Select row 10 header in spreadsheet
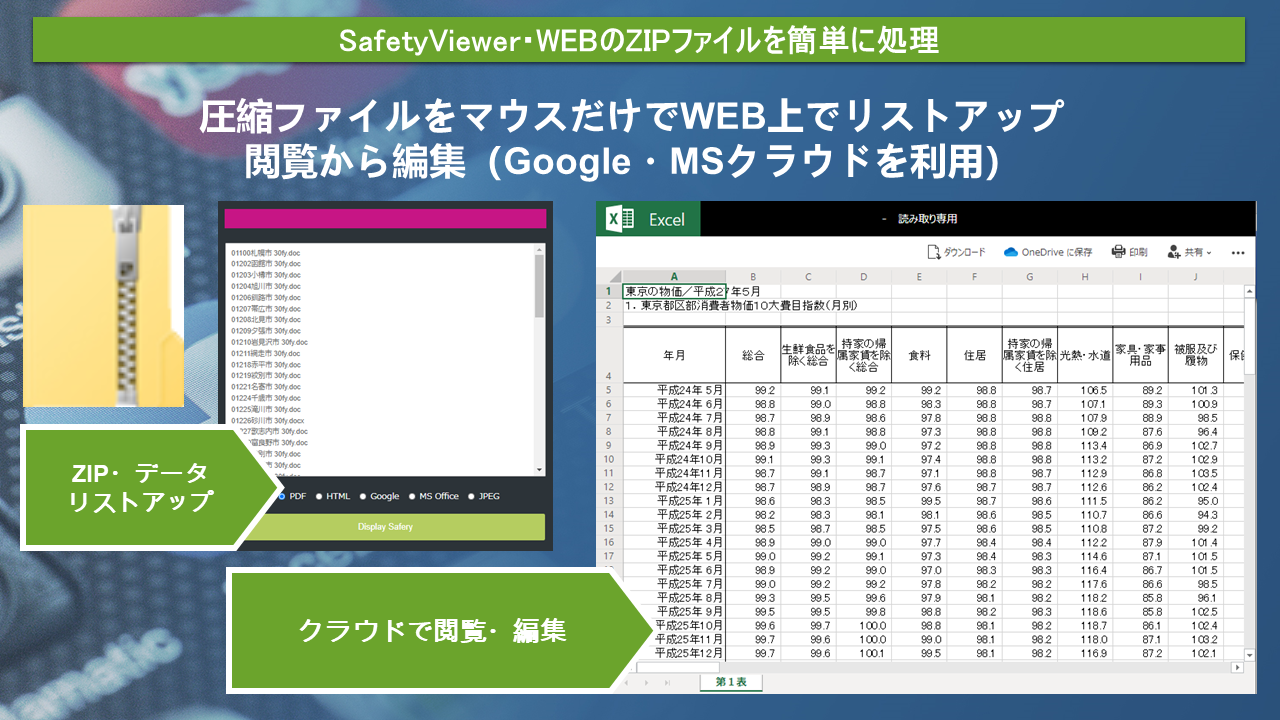Image resolution: width=1280 pixels, height=720 pixels. click(609, 459)
